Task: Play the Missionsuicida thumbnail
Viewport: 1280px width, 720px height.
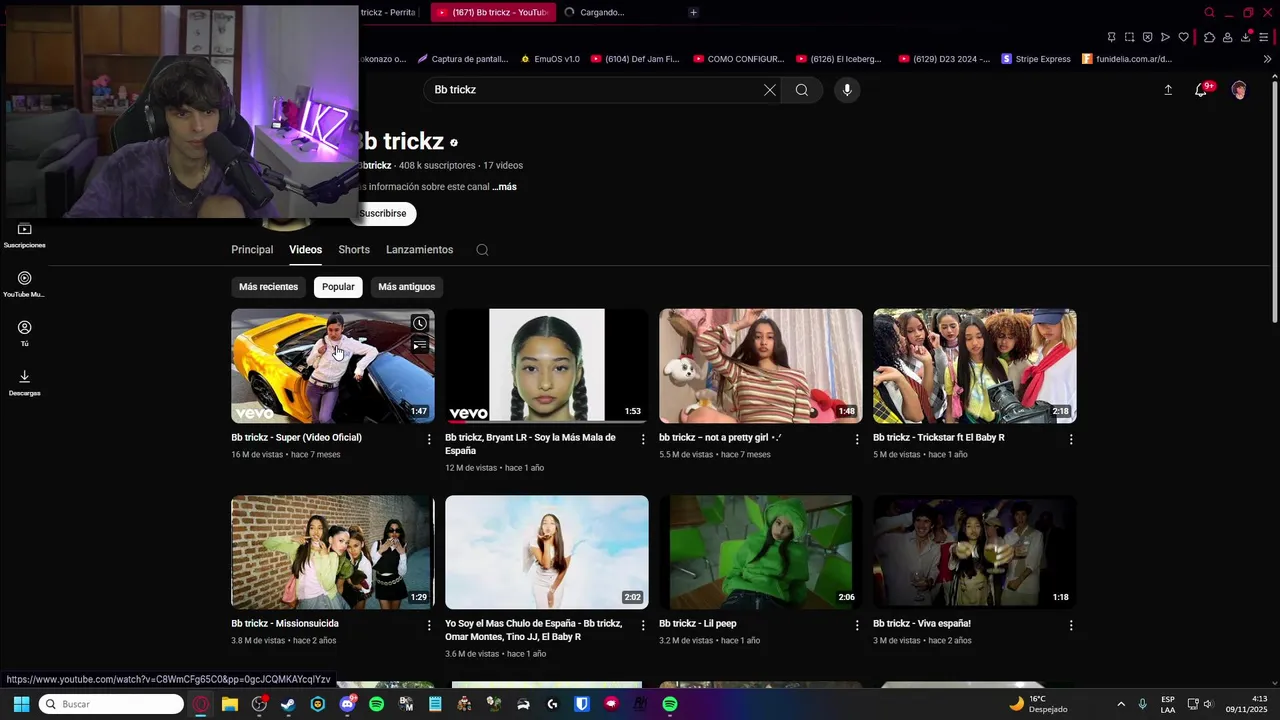Action: click(x=333, y=552)
